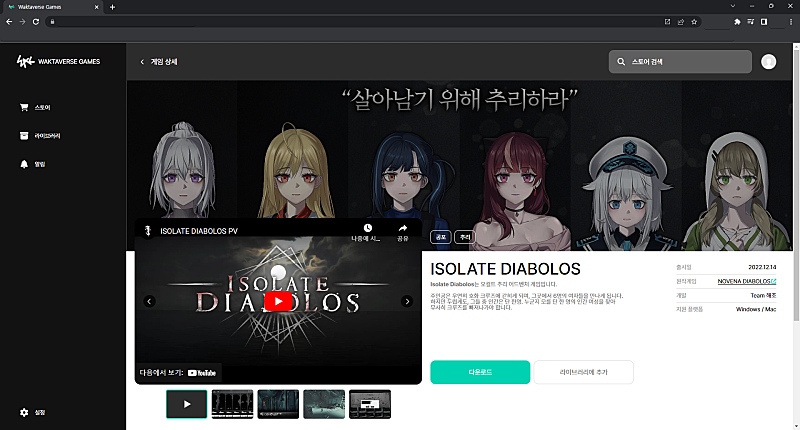
Task: Toggle the browser side panel icon
Action: click(x=764, y=21)
